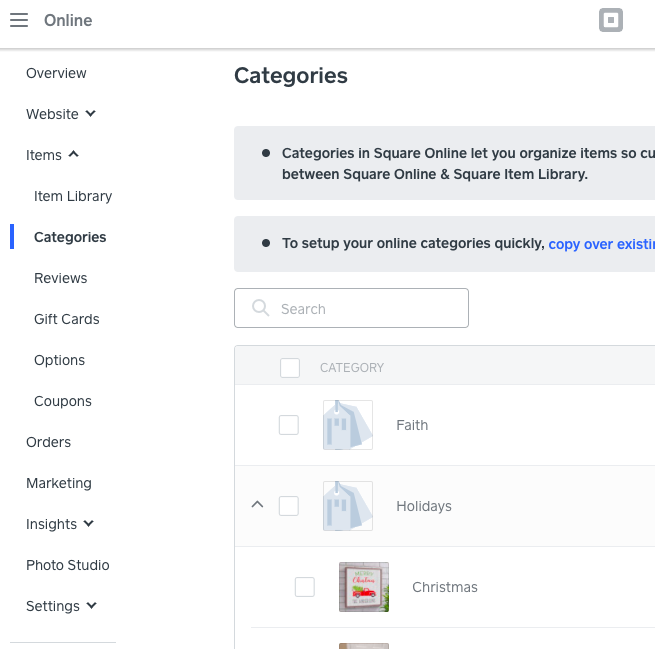Viewport: 655px width, 649px height.
Task: Click the search magnifier icon
Action: pyautogui.click(x=261, y=309)
